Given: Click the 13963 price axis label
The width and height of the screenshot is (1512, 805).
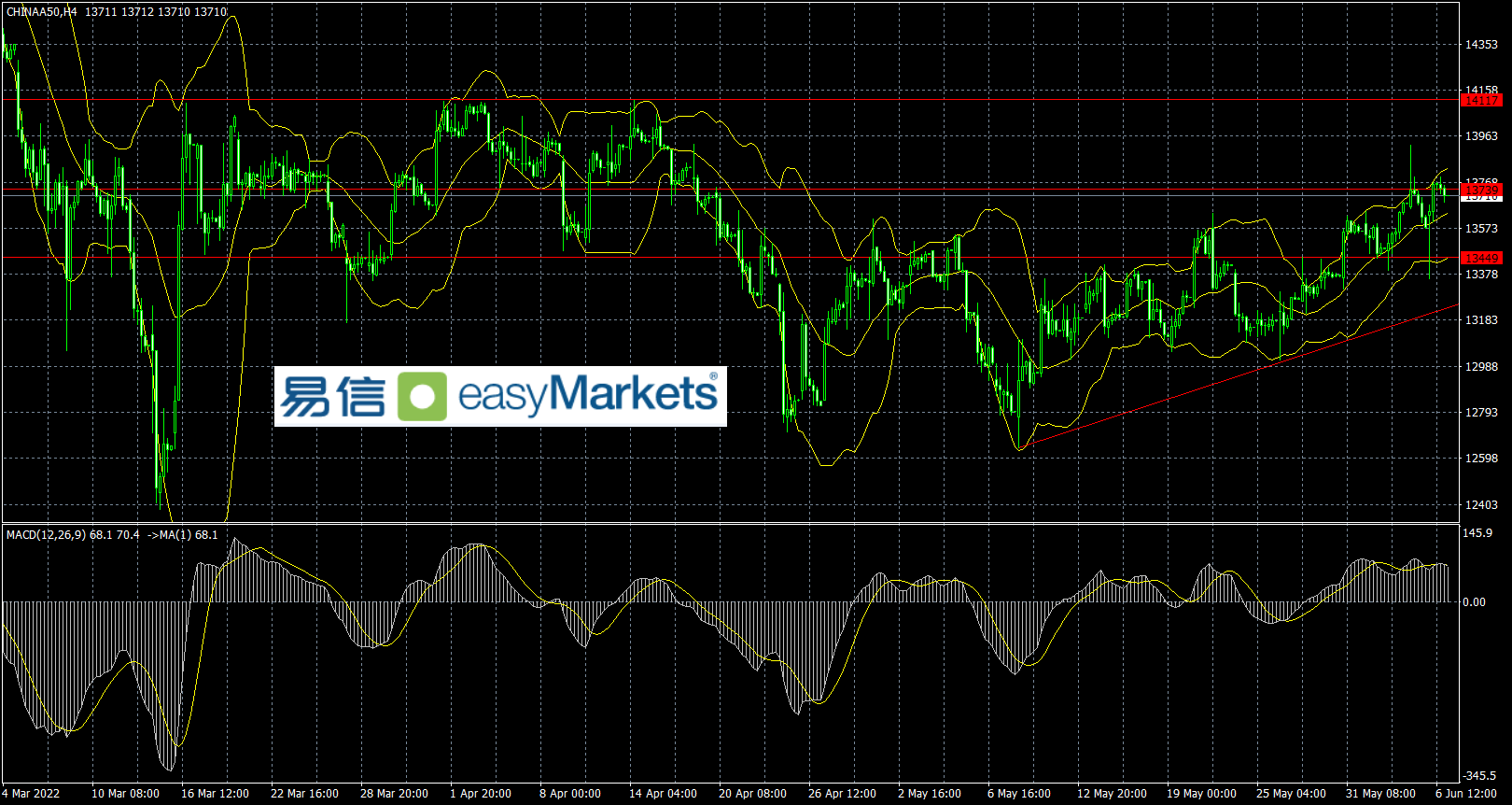Looking at the screenshot, I should coord(1481,136).
